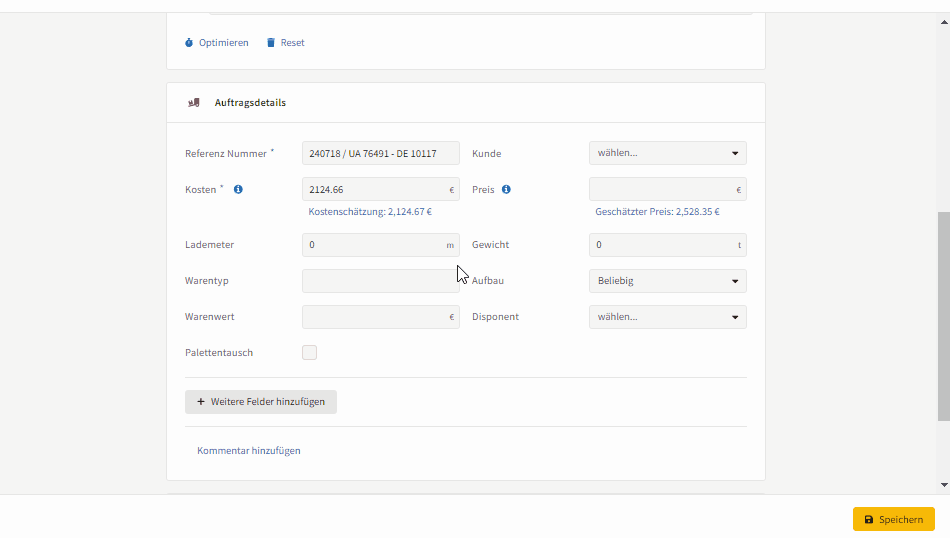Click the Lademeter input field
Image resolution: width=950 pixels, height=538 pixels.
(380, 245)
